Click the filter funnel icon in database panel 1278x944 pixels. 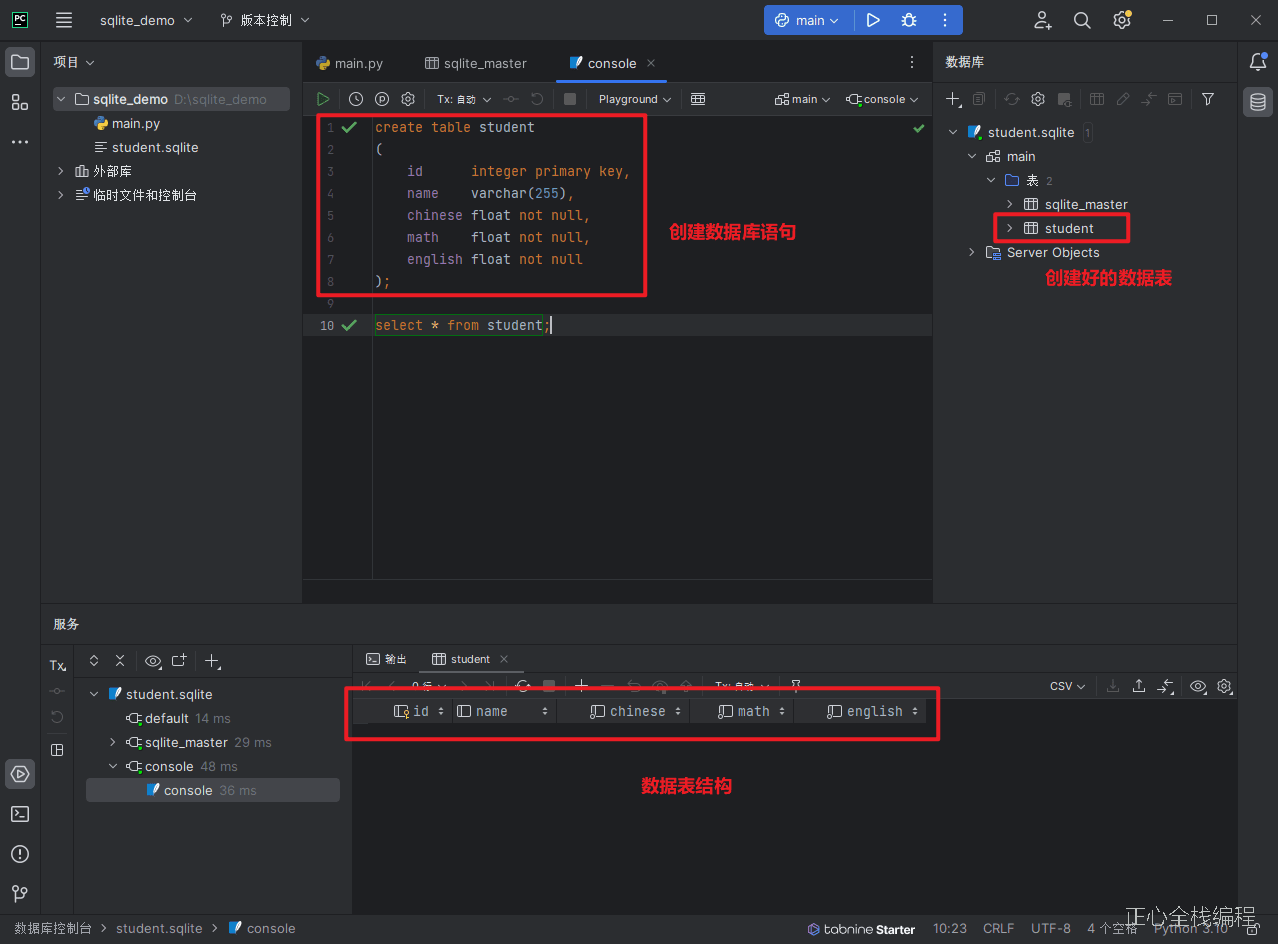(1208, 99)
